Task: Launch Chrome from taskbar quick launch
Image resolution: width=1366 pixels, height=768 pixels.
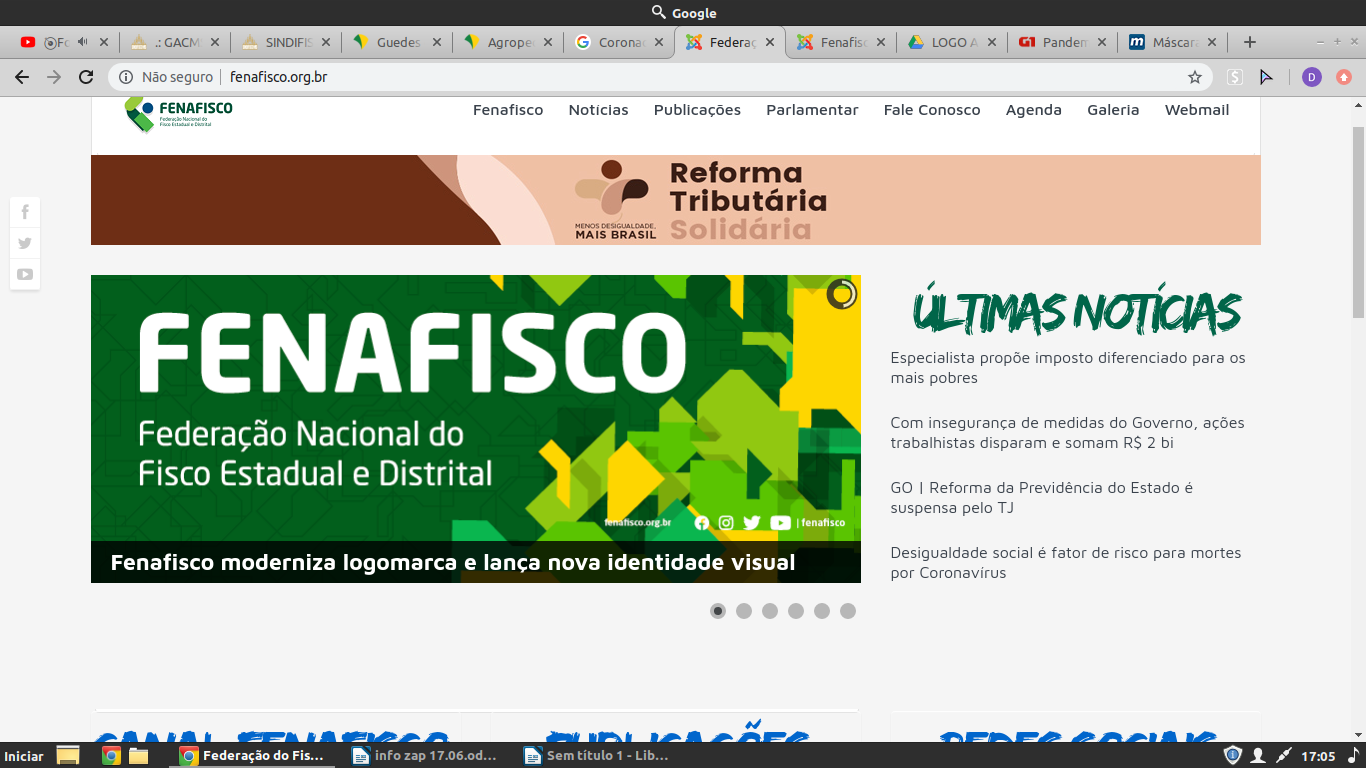Action: tap(111, 755)
